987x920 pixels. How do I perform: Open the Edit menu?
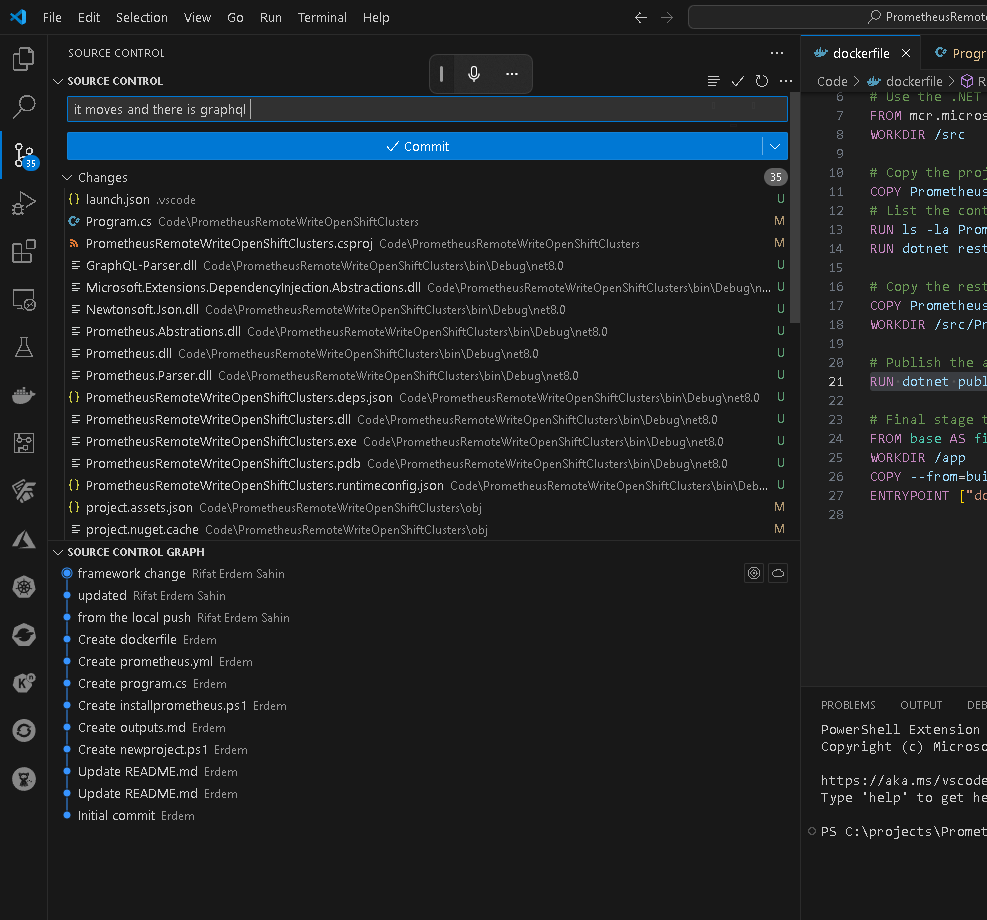[x=89, y=18]
